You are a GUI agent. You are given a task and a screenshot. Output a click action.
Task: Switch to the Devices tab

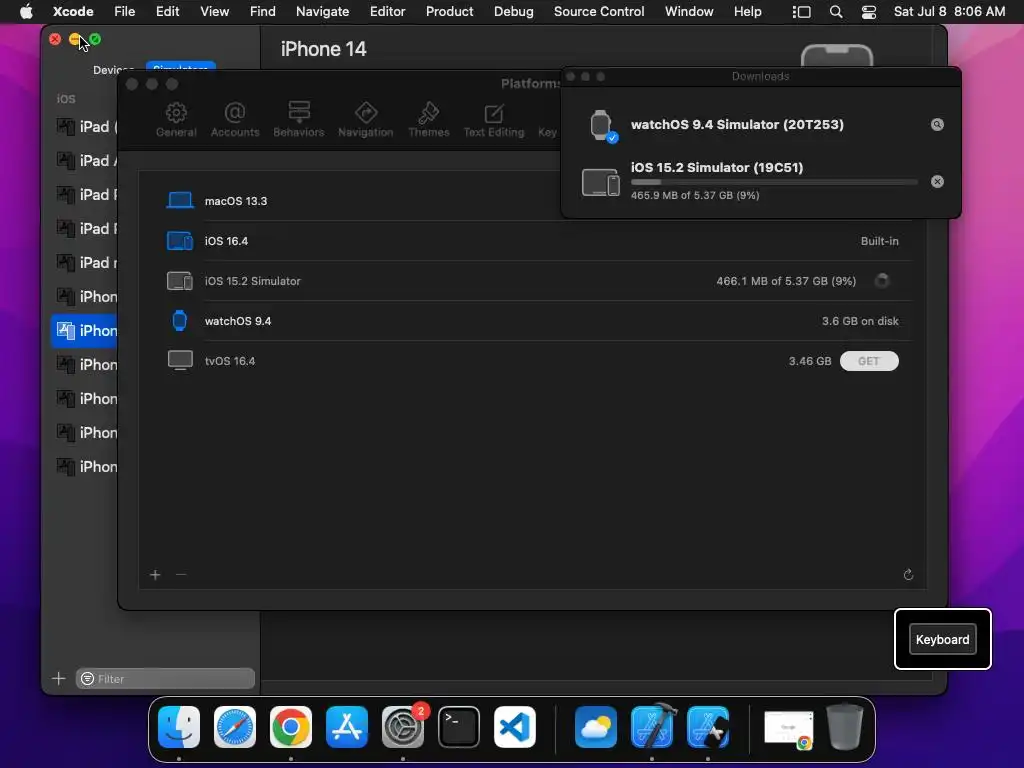(113, 69)
